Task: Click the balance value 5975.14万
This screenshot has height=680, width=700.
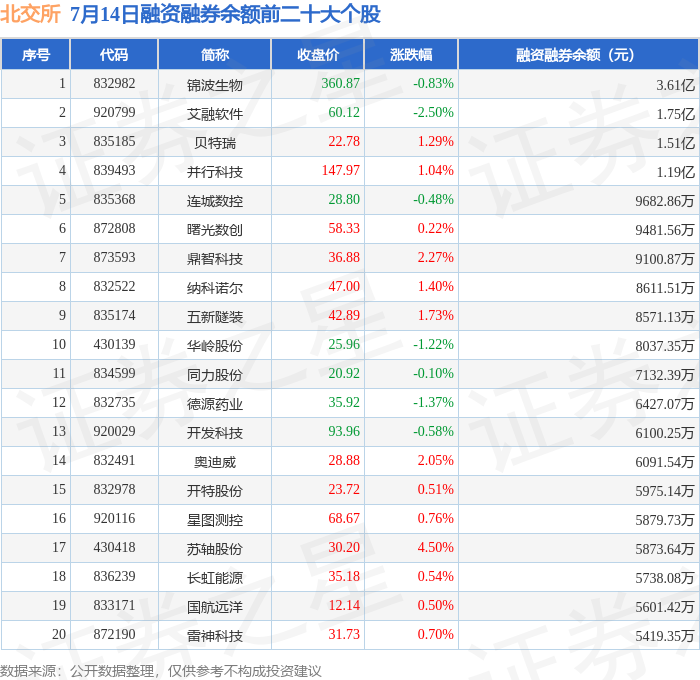Action: click(x=665, y=491)
